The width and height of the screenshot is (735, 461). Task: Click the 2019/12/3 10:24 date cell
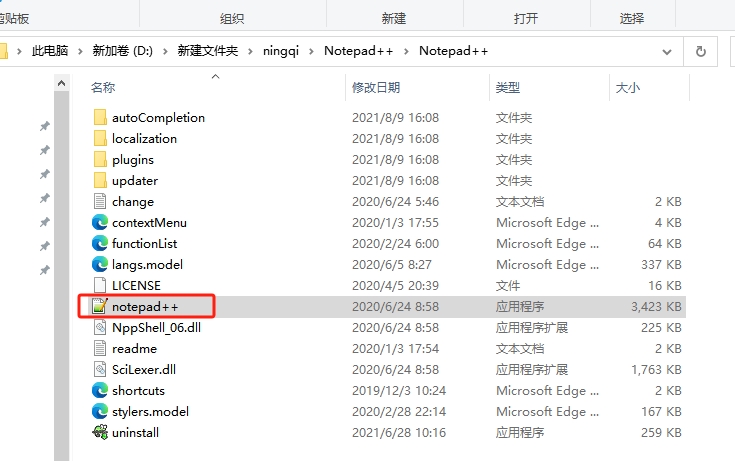(x=399, y=390)
